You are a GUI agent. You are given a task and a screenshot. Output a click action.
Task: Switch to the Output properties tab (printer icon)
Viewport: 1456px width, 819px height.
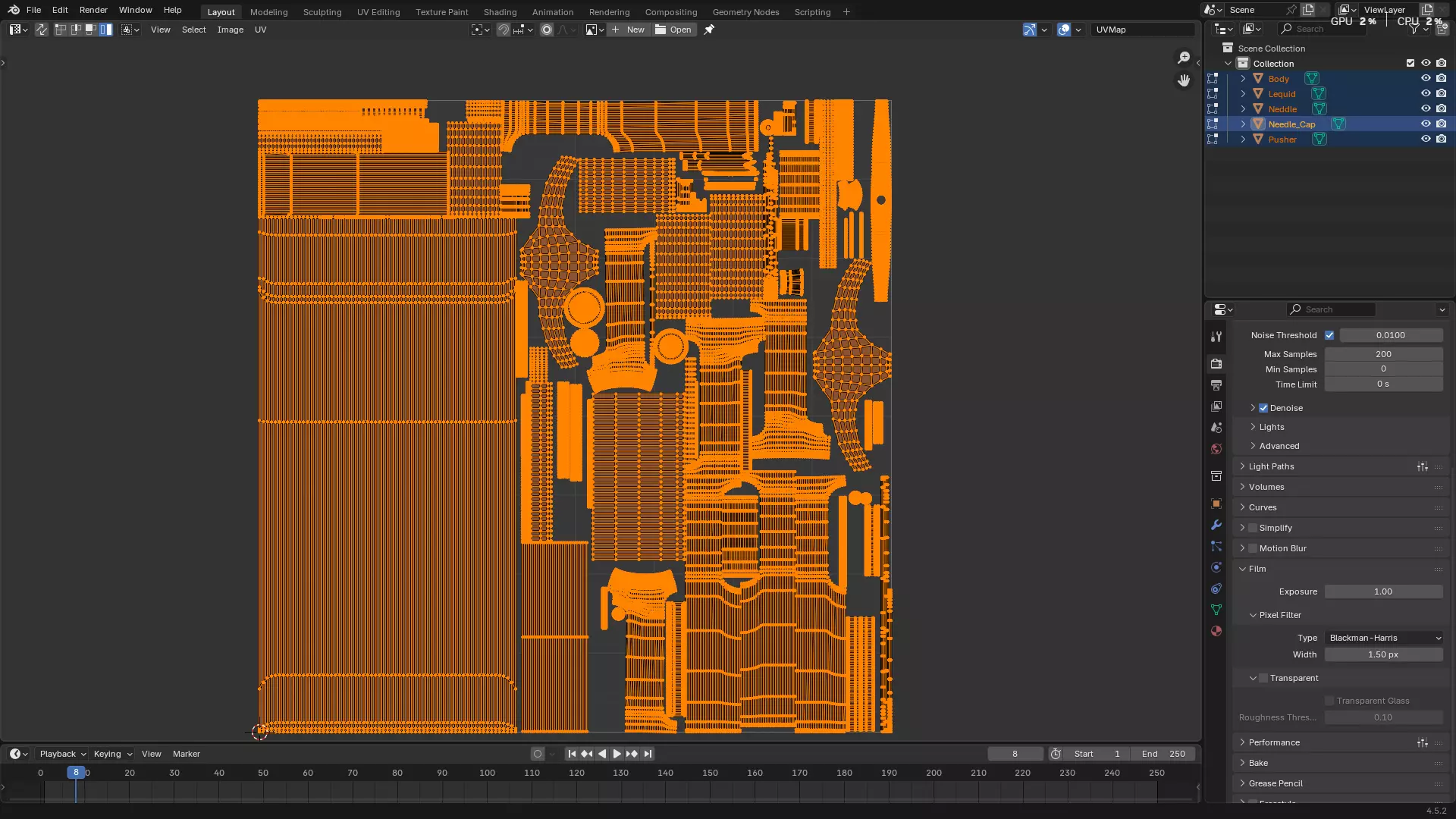pos(1216,385)
